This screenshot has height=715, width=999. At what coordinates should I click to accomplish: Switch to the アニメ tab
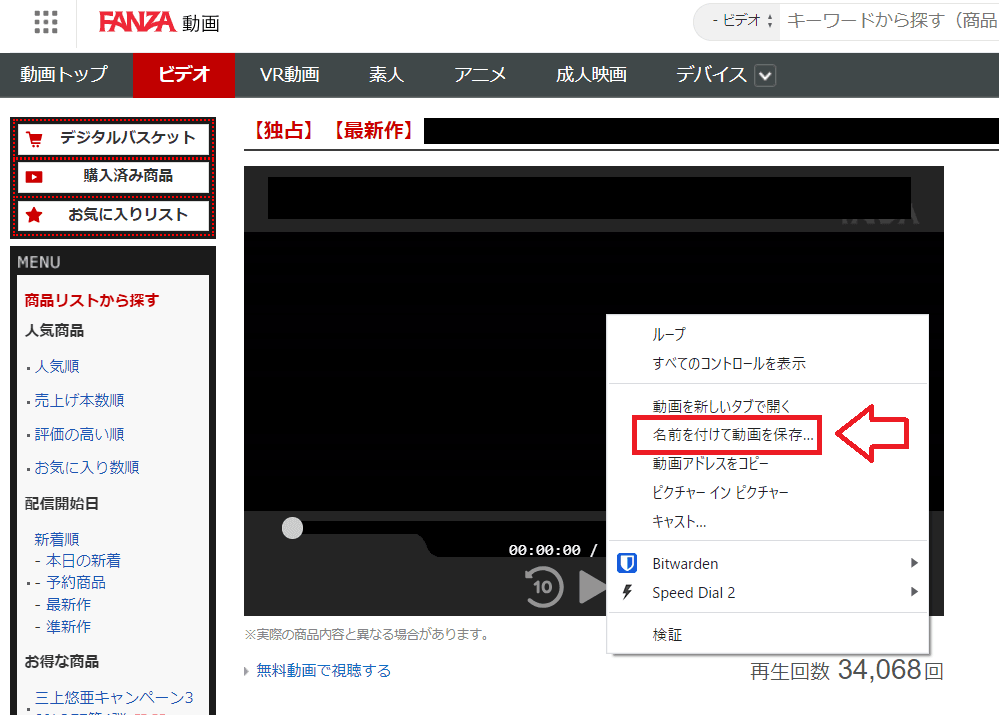(x=479, y=75)
